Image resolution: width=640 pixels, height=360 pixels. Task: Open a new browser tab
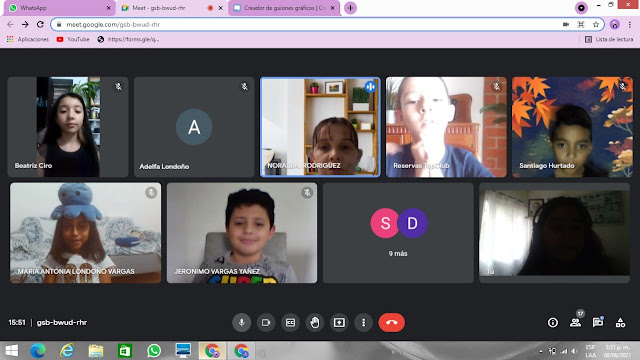tap(350, 8)
